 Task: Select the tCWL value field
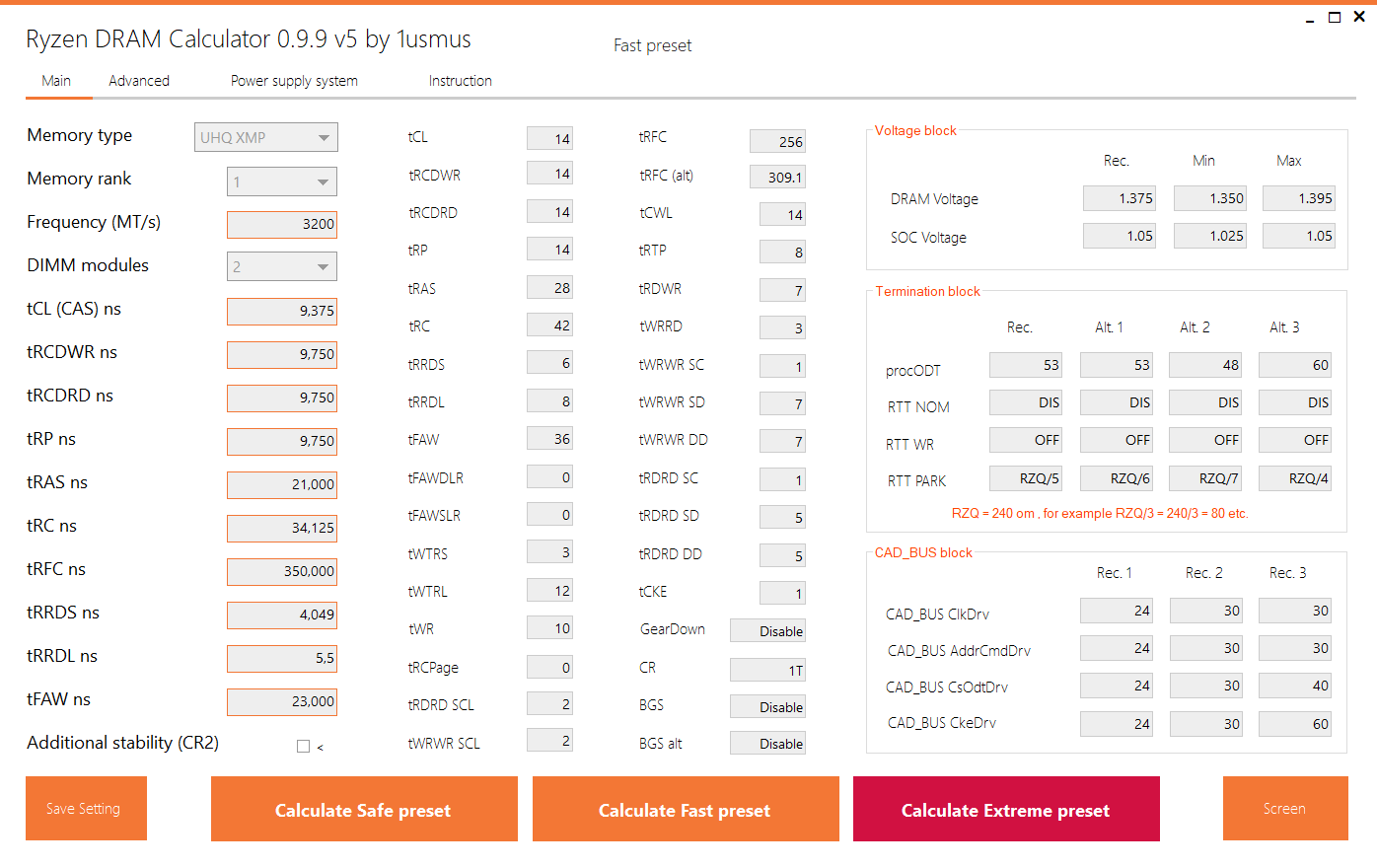782,215
